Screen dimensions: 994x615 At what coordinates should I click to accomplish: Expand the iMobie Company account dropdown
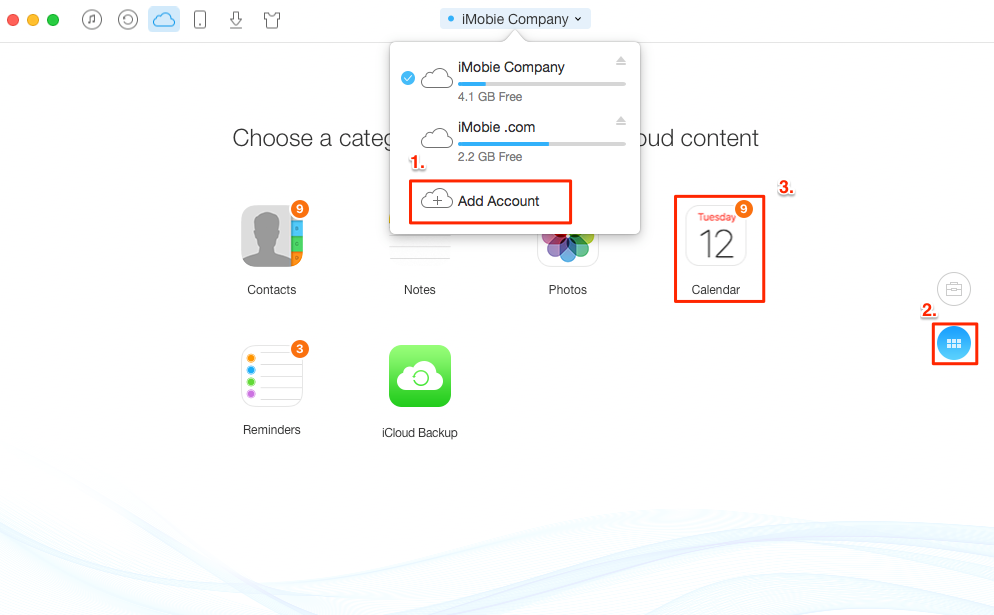coord(515,19)
